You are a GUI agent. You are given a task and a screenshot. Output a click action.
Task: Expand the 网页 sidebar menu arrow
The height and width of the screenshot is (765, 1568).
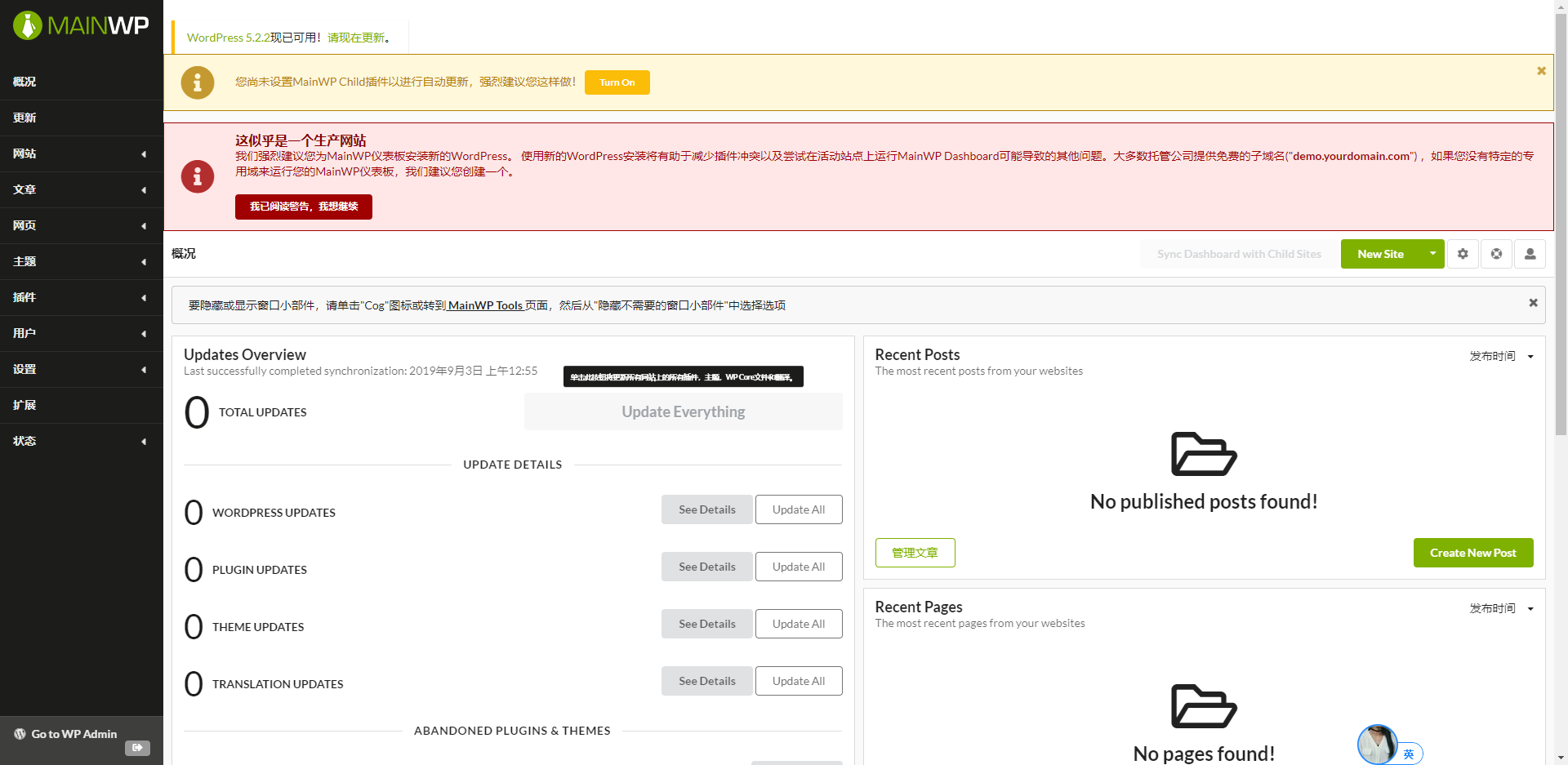(144, 226)
